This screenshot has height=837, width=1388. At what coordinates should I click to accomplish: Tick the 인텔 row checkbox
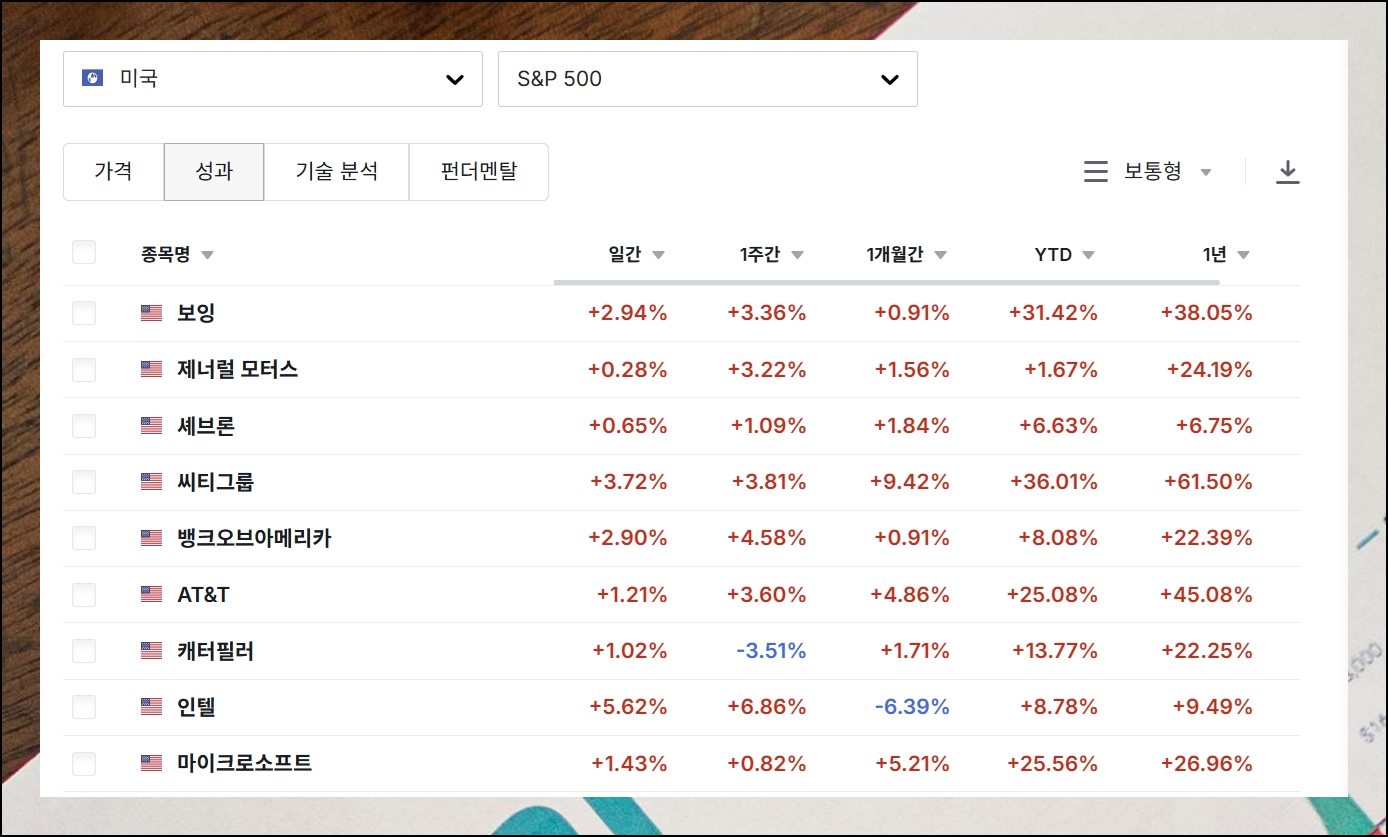(x=84, y=707)
